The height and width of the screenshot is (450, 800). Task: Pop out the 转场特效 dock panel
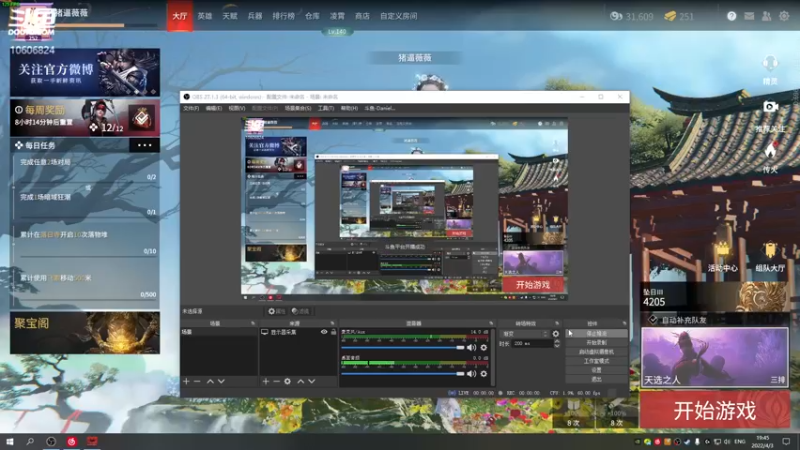557,323
